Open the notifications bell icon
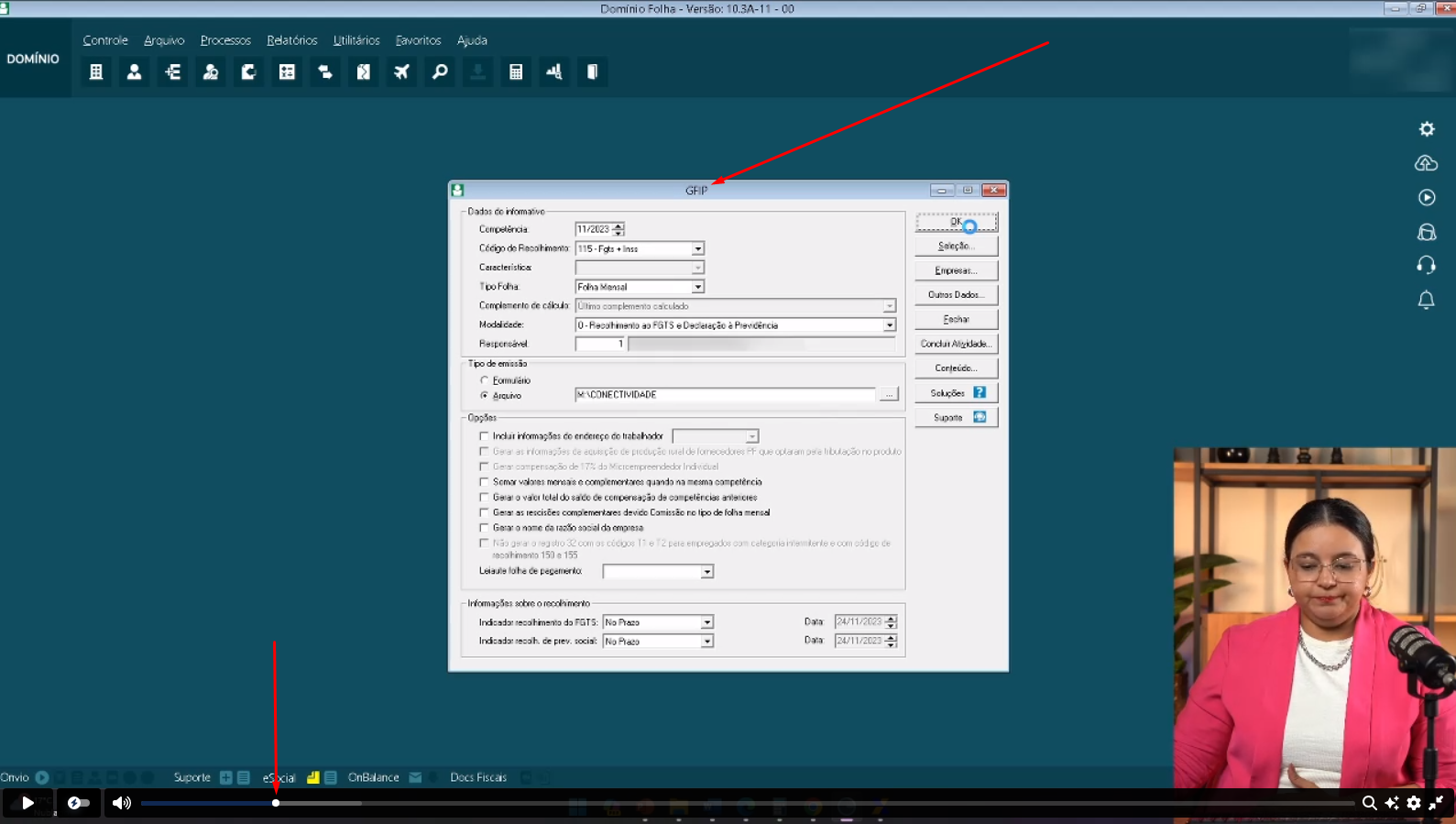 1427,301
